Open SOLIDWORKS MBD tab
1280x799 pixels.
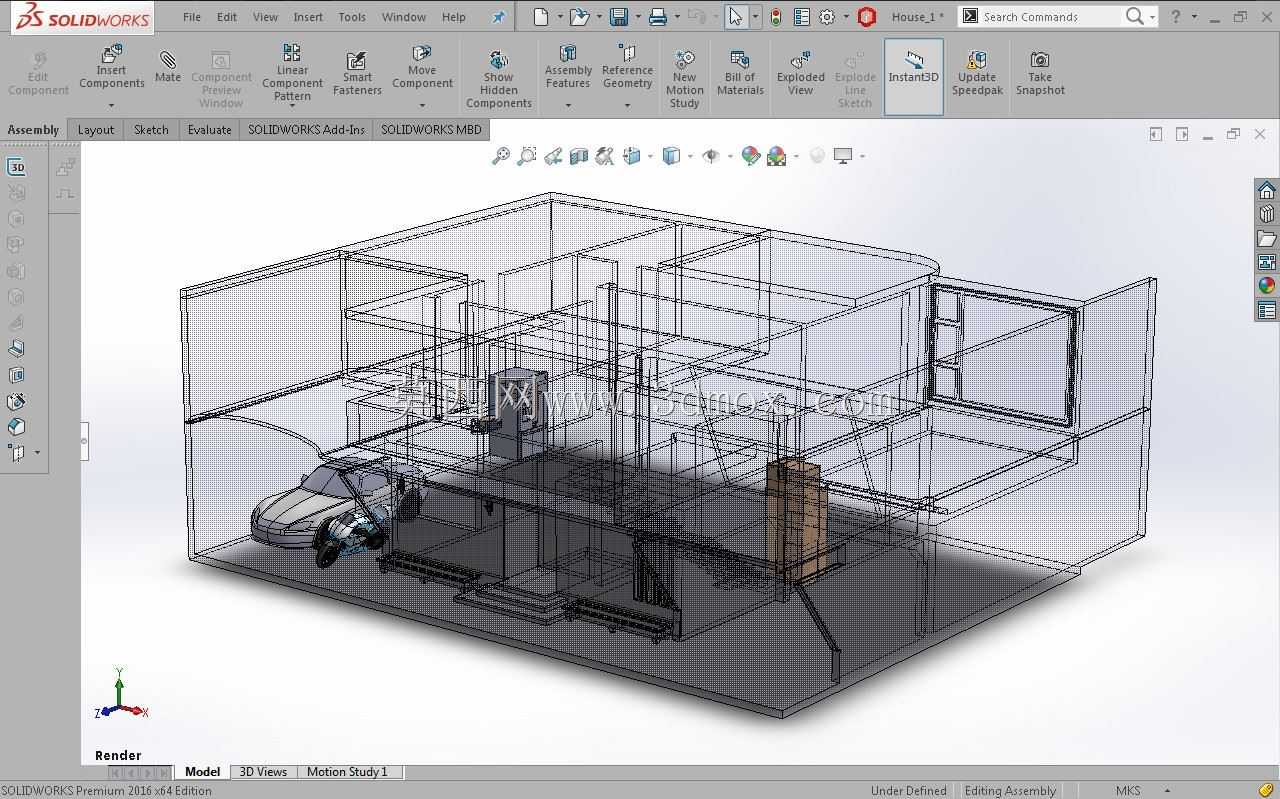point(431,129)
